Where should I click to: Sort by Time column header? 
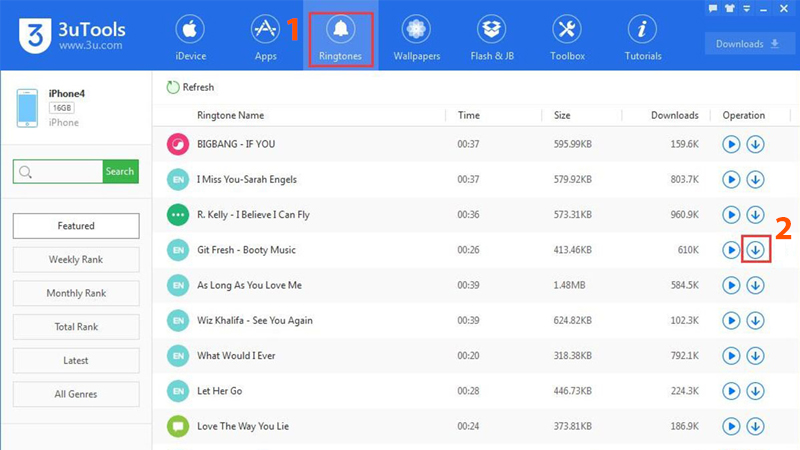coord(468,115)
